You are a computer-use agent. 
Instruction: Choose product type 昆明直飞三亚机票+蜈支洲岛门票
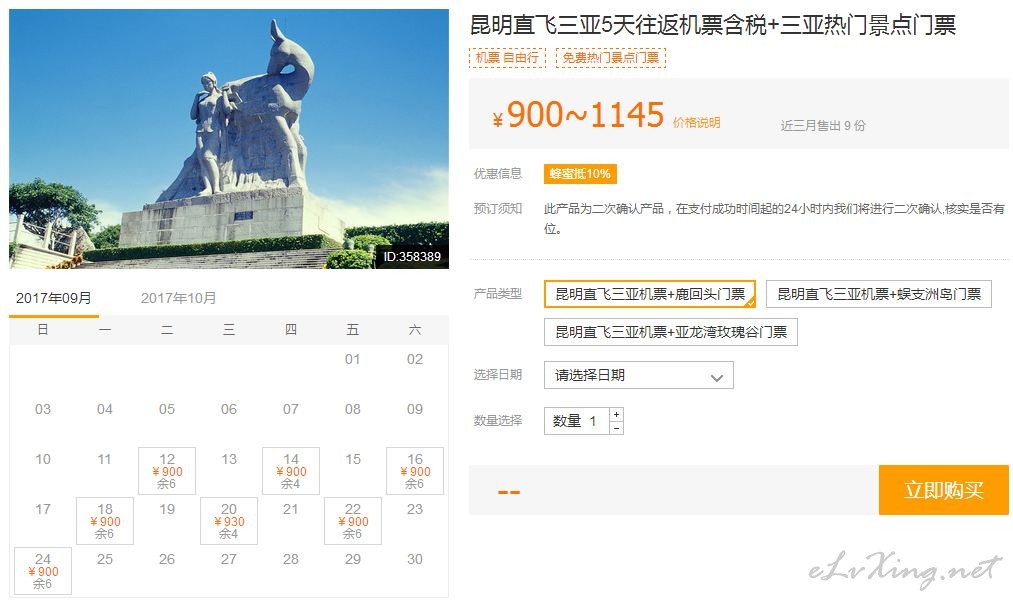879,294
